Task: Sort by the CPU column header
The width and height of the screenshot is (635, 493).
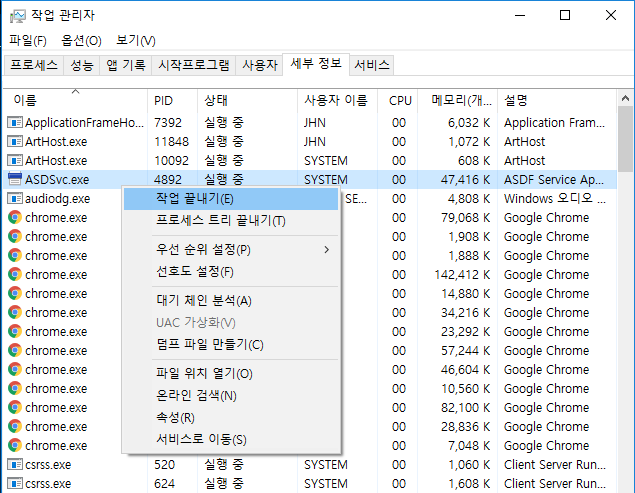Action: (397, 100)
